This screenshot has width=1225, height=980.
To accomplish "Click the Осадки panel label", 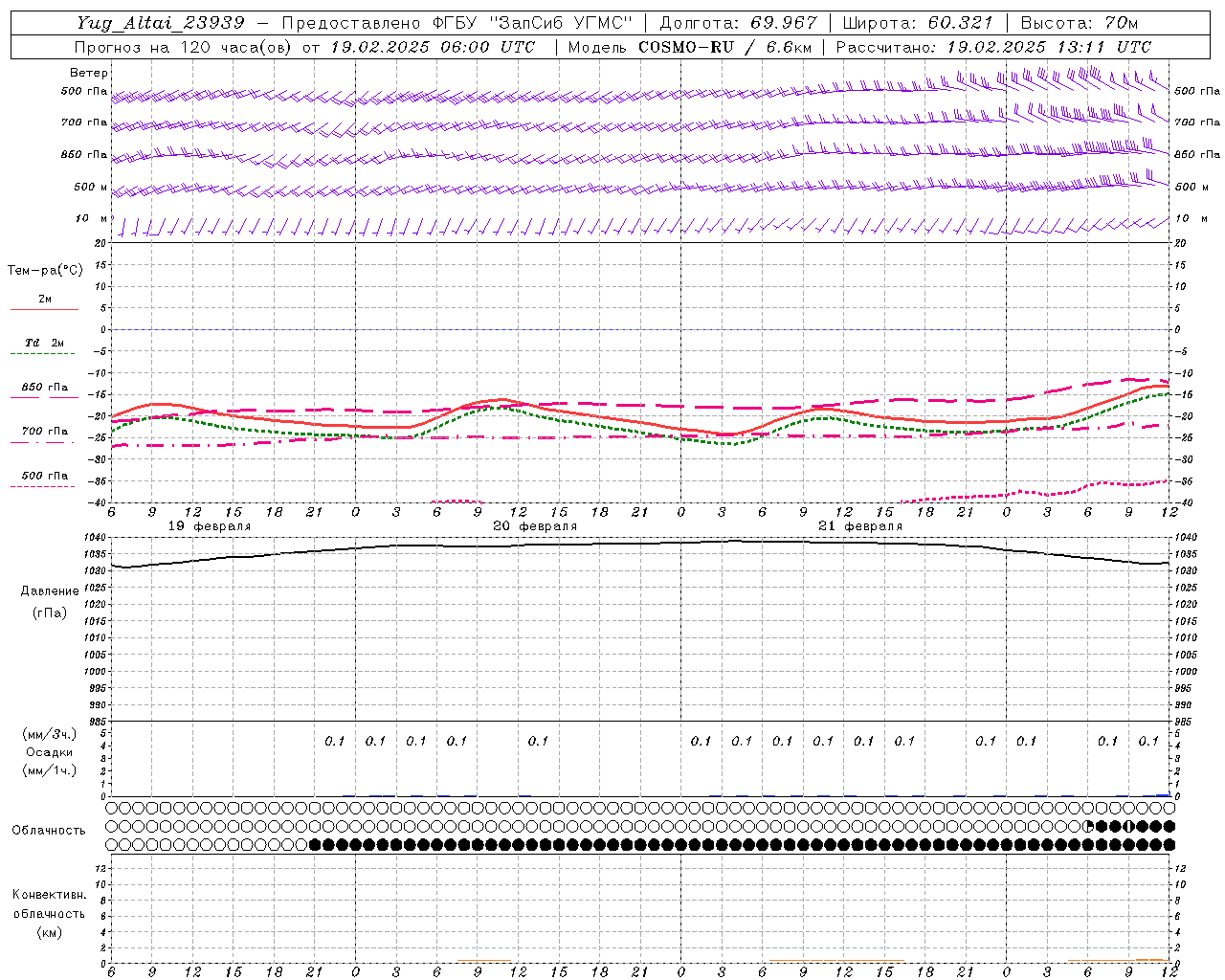I will coord(50,752).
